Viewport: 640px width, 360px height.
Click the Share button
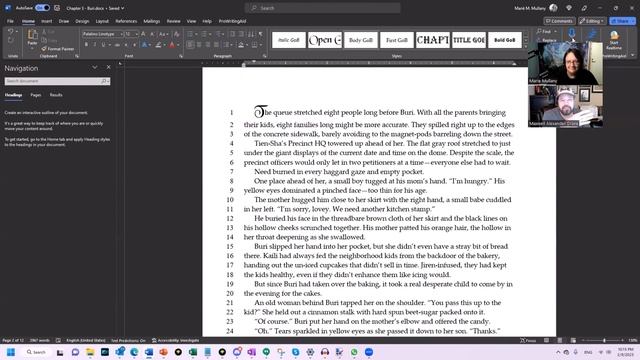(x=622, y=21)
